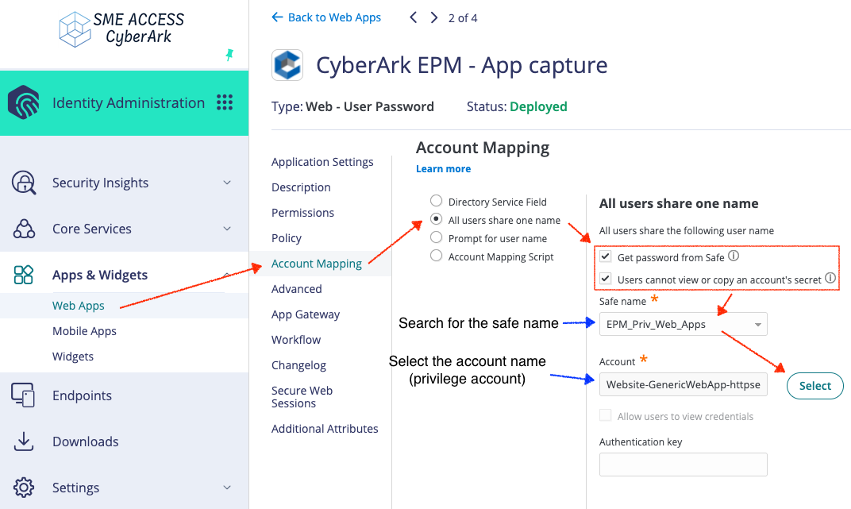
Task: Open Downloads in the sidebar
Action: (x=85, y=442)
